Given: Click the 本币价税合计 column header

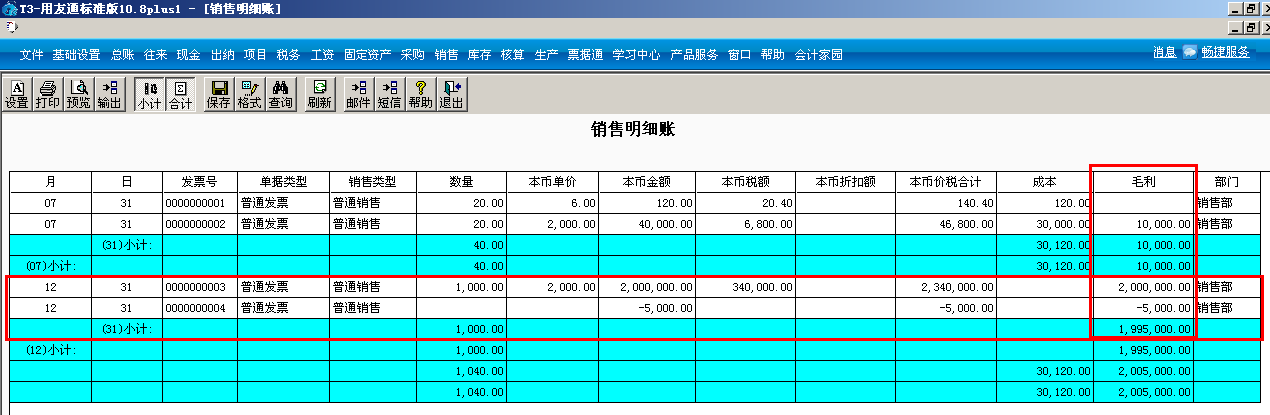Looking at the screenshot, I should (946, 182).
